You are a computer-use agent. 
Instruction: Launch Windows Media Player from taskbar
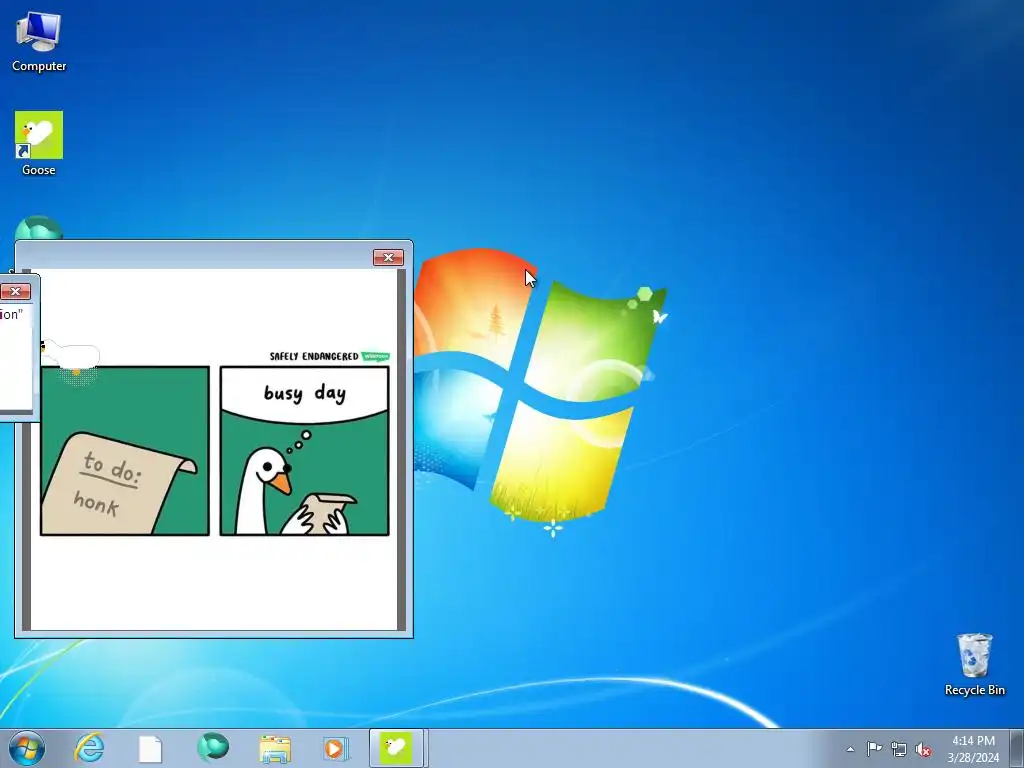336,748
